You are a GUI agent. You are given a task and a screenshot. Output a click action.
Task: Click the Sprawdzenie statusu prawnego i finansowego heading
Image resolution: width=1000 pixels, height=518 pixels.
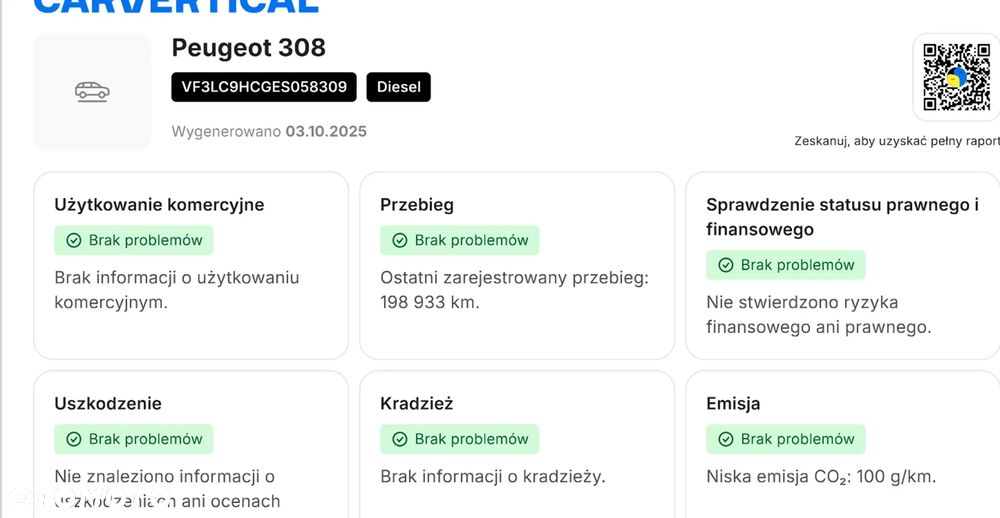click(842, 217)
